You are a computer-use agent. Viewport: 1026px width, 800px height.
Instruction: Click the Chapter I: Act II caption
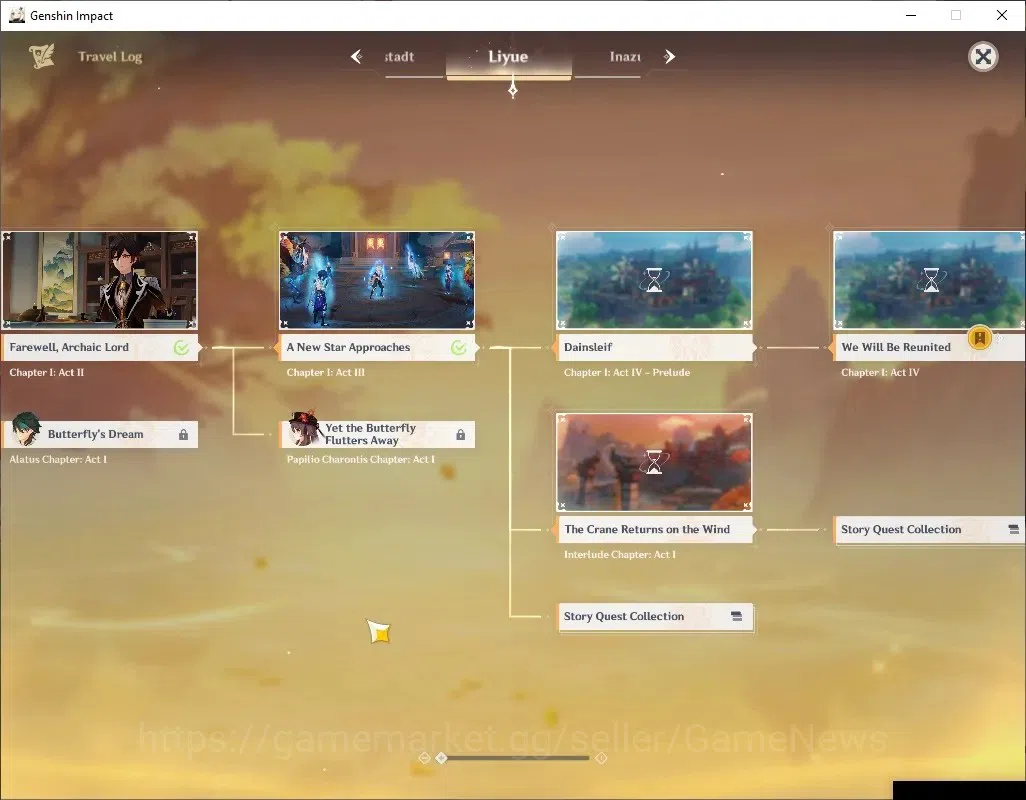46,372
